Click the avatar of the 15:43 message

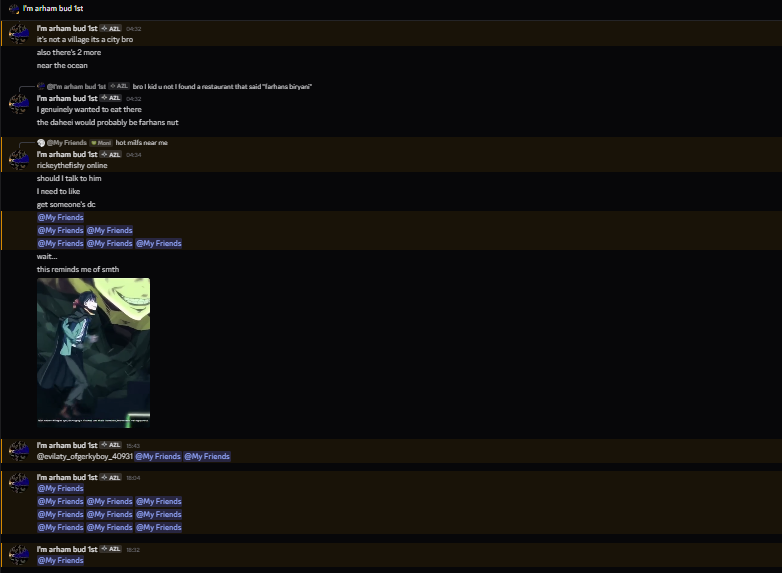19,450
